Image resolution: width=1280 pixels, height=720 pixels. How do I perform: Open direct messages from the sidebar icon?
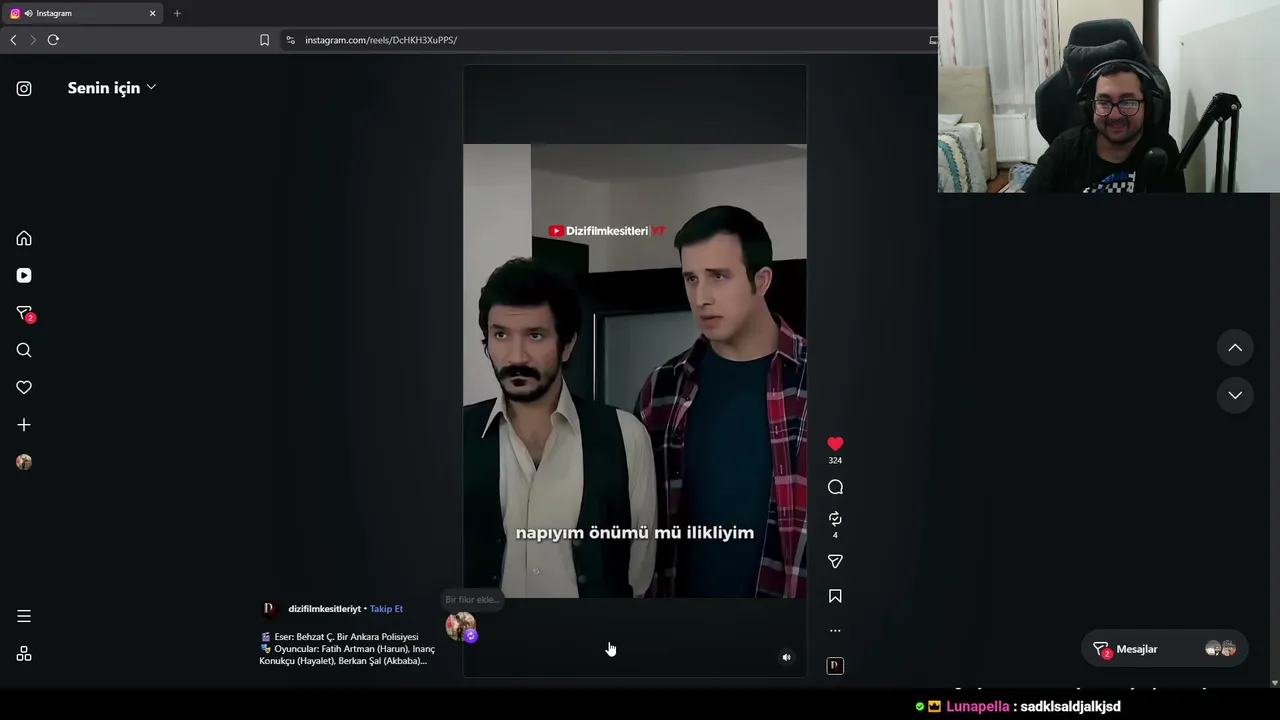(24, 313)
